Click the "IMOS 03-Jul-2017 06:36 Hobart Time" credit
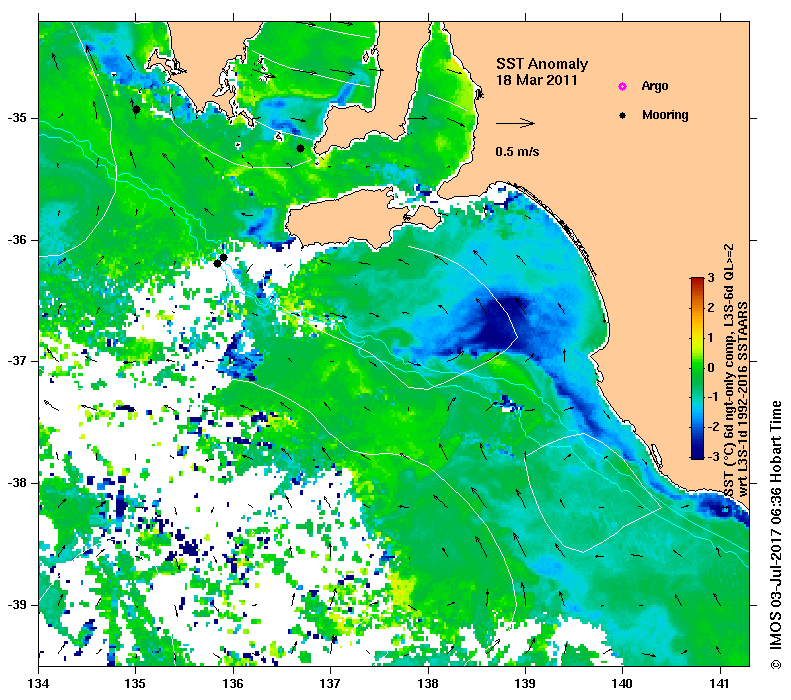The image size is (791, 700). [775, 528]
